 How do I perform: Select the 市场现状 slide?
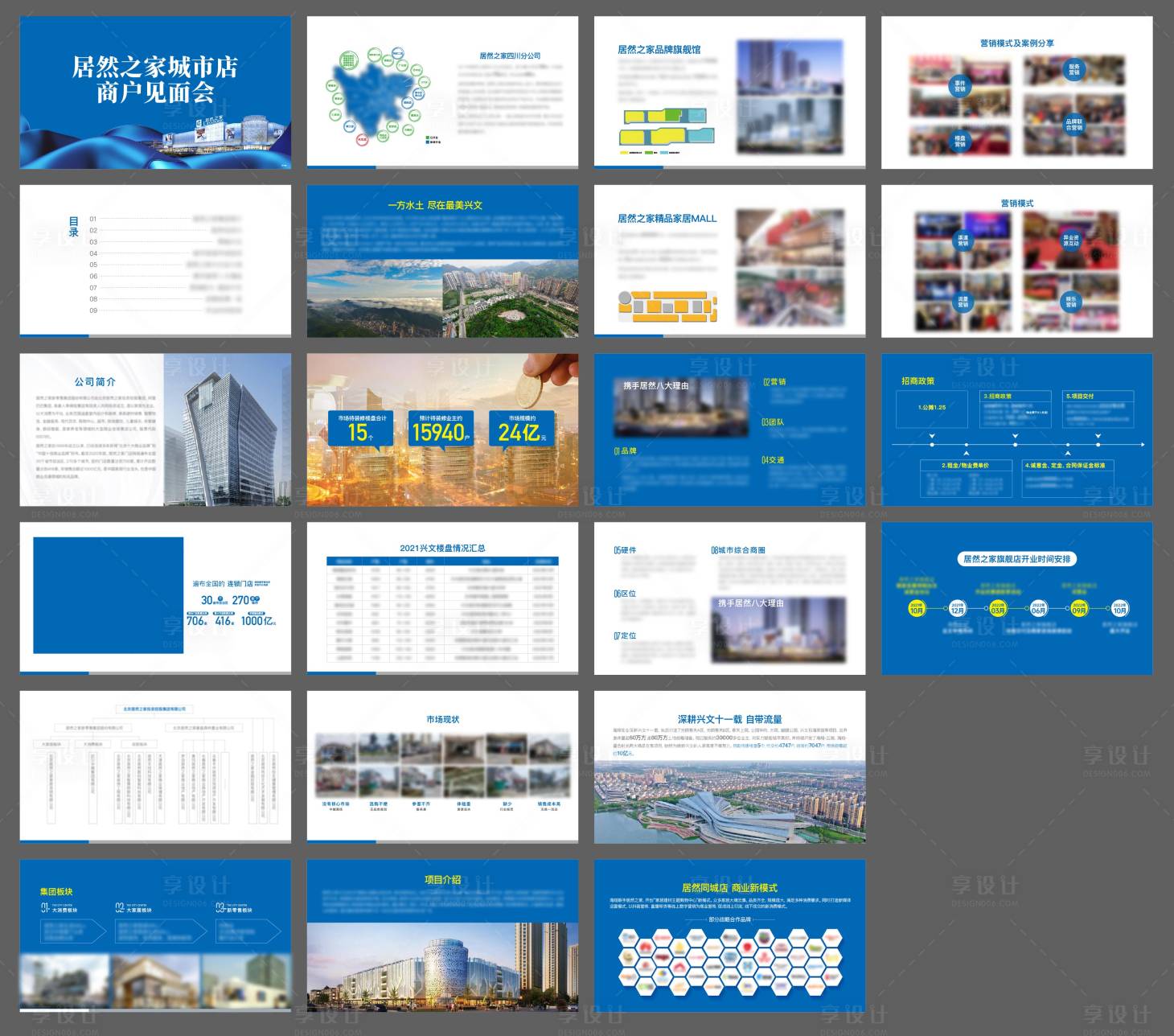(442, 767)
